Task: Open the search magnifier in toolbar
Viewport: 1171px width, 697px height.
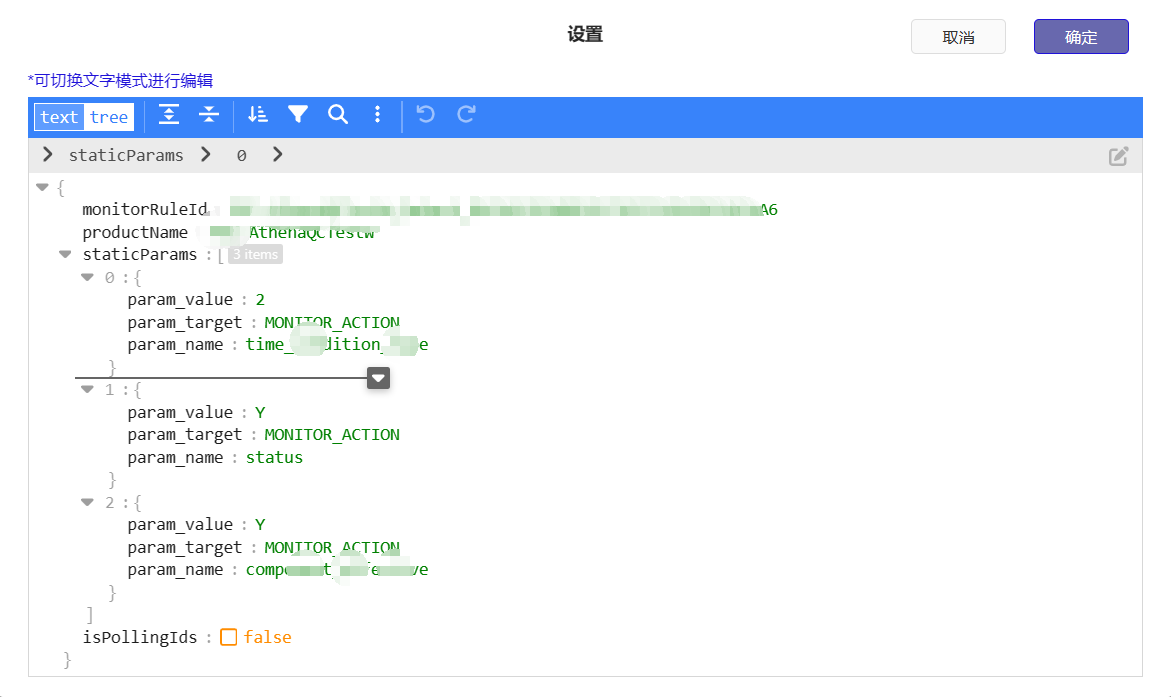Action: coord(338,116)
